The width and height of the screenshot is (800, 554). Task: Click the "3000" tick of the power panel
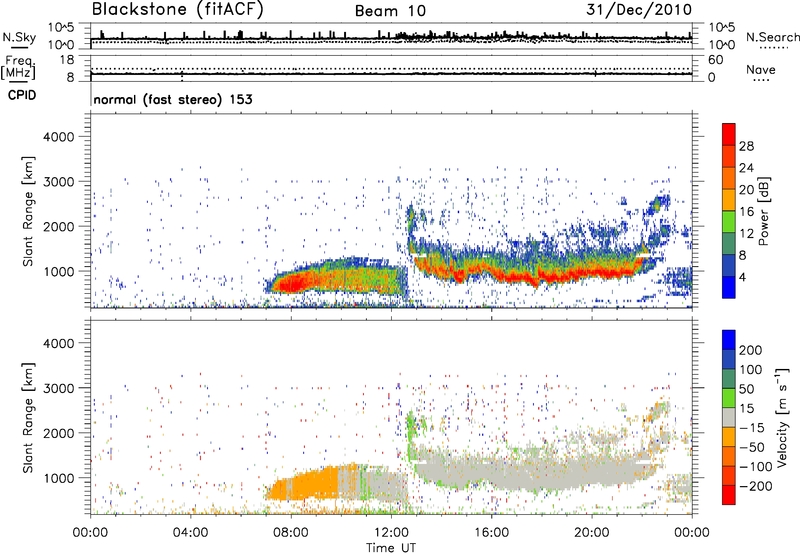point(58,182)
